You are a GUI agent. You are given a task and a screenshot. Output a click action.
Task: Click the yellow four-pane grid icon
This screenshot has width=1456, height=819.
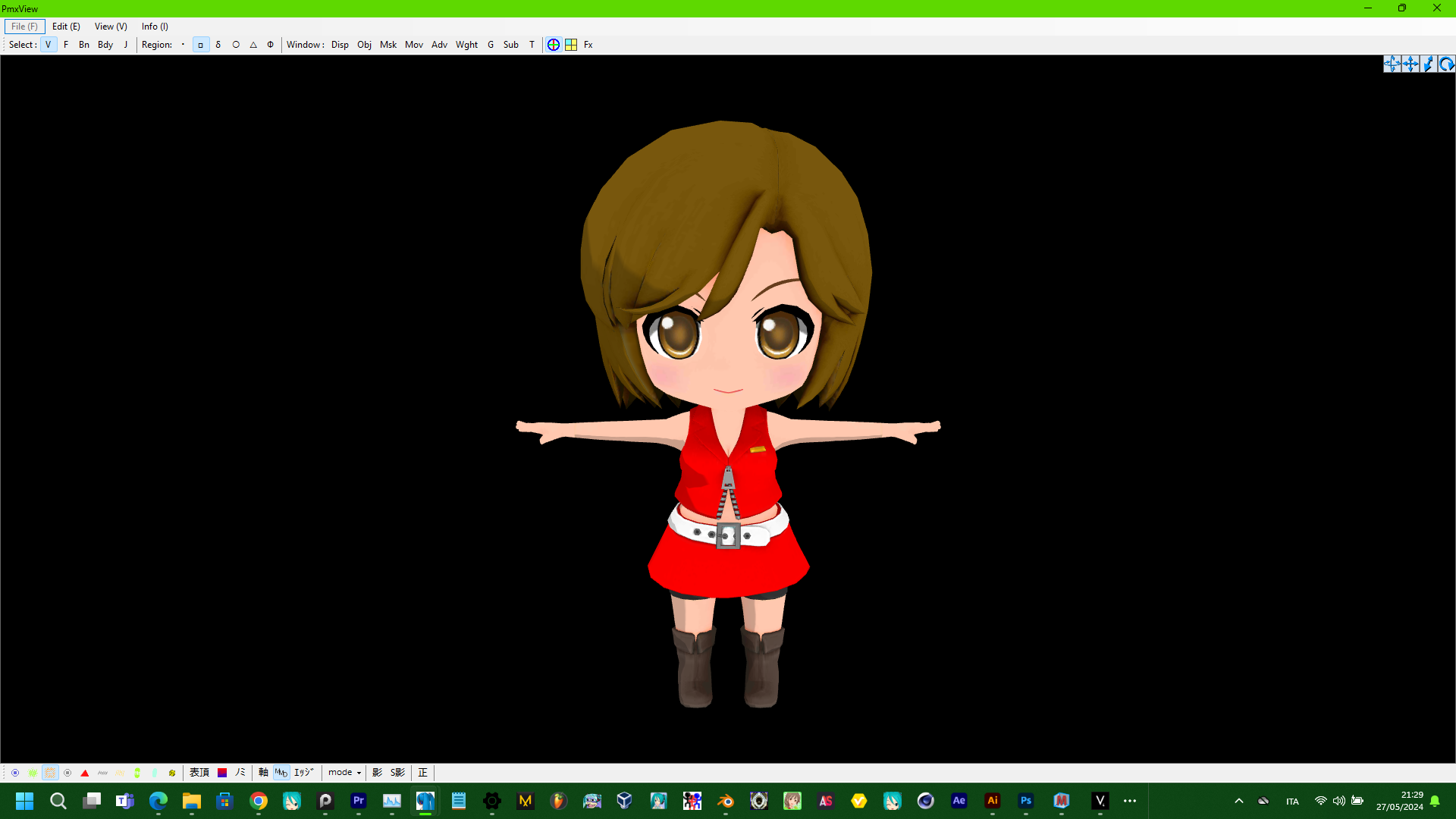coord(571,45)
